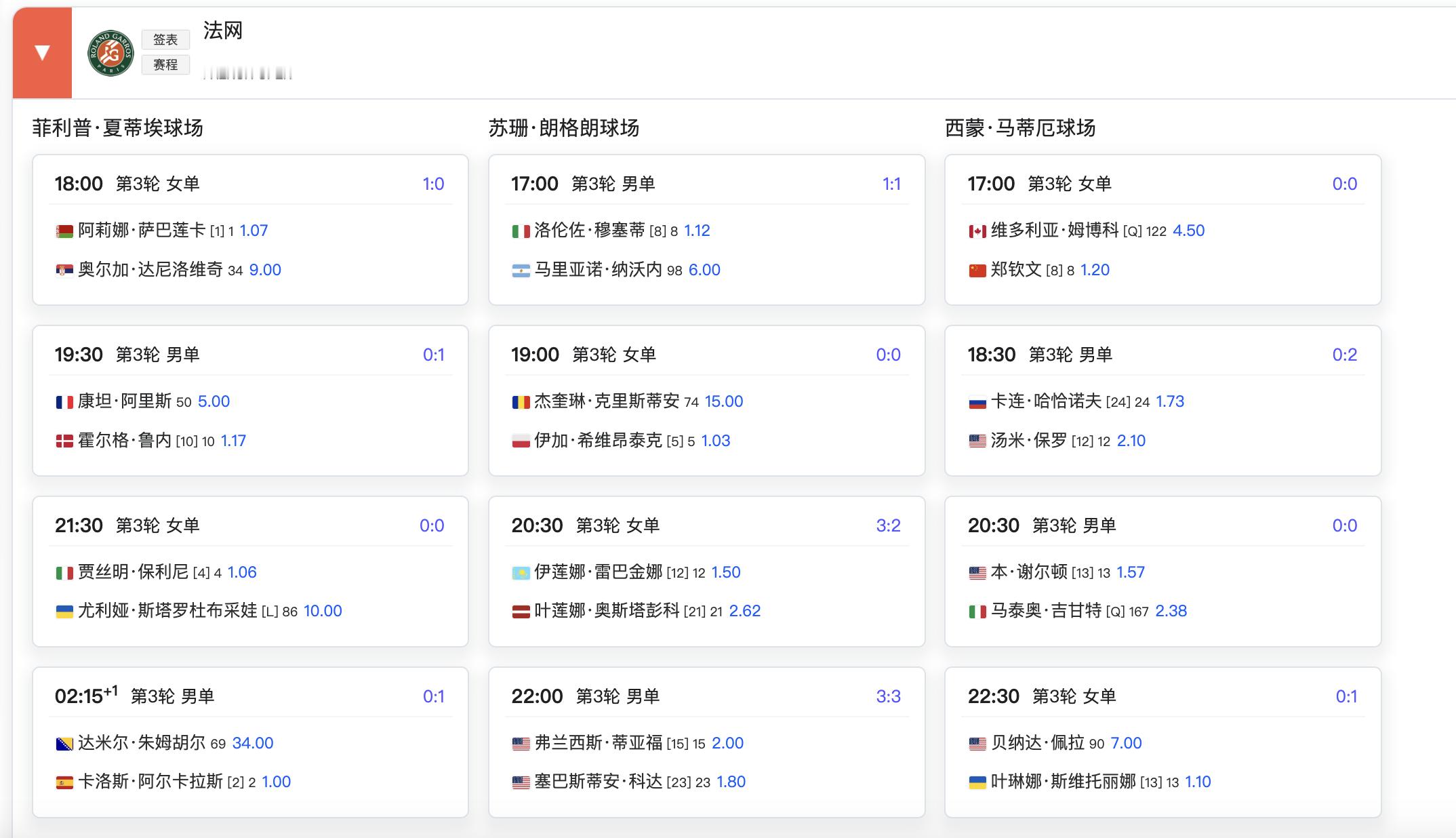
Task: Click Latvia flag beside 叶莲娜·奥斯塔彭科
Action: point(521,612)
